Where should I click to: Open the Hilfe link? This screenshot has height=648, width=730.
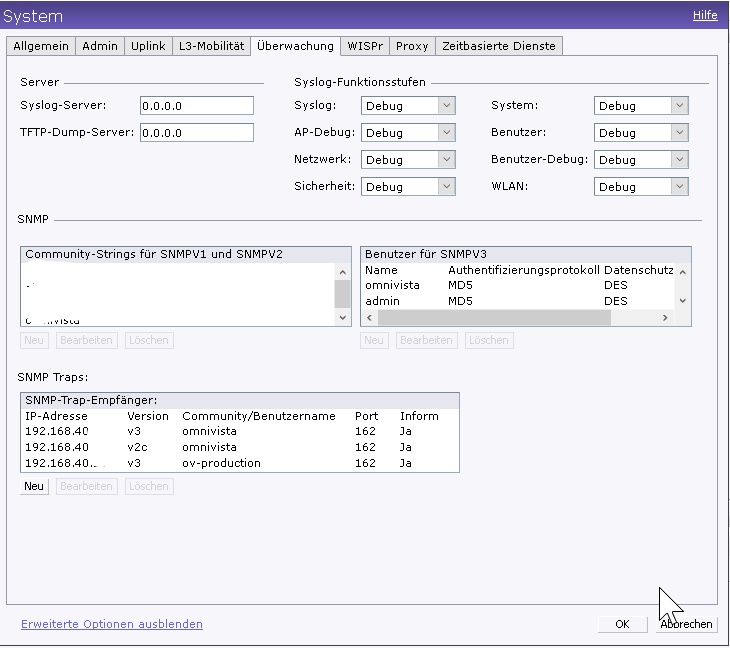coord(704,16)
